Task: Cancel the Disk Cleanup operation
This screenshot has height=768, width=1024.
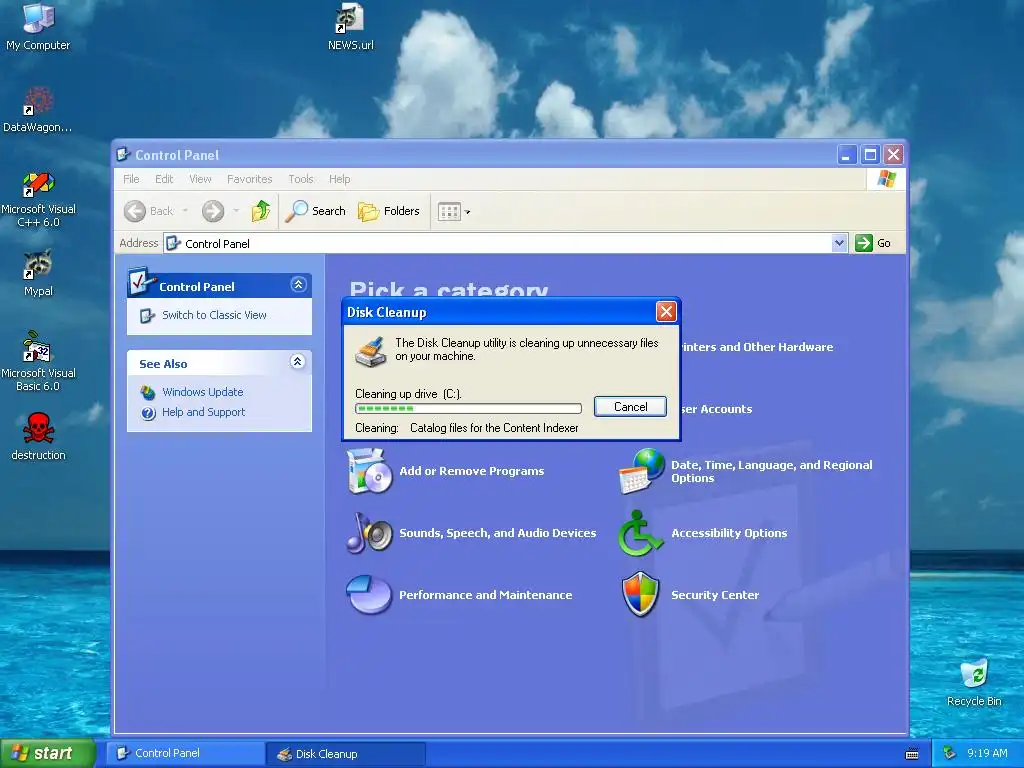Action: coord(630,406)
